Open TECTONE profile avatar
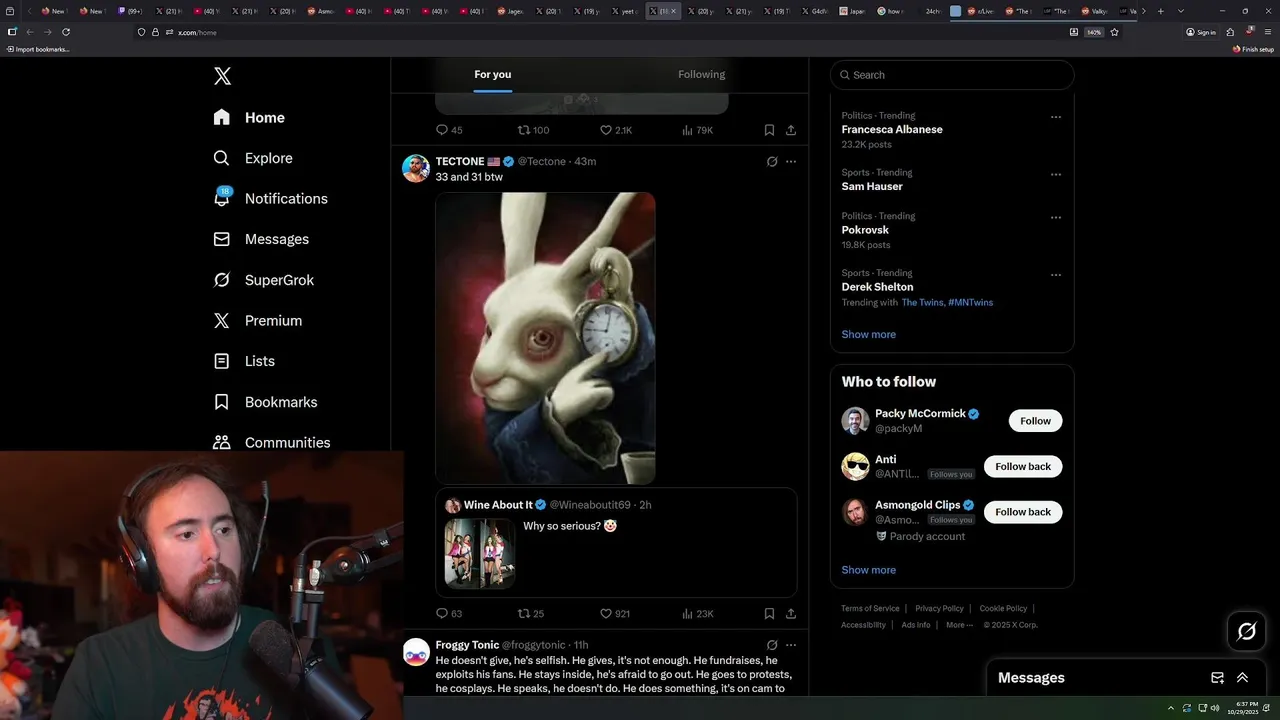Screen dimensions: 1280x720 tap(416, 168)
